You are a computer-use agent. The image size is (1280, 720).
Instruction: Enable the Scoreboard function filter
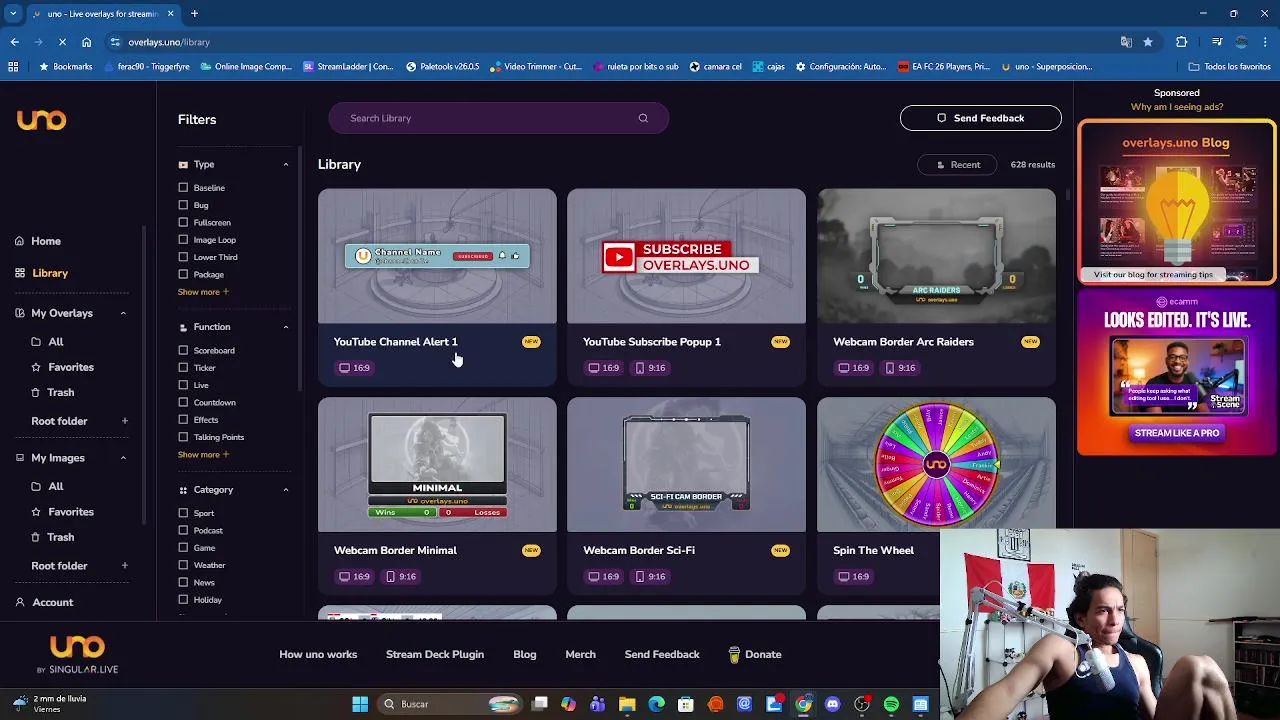pyautogui.click(x=183, y=350)
